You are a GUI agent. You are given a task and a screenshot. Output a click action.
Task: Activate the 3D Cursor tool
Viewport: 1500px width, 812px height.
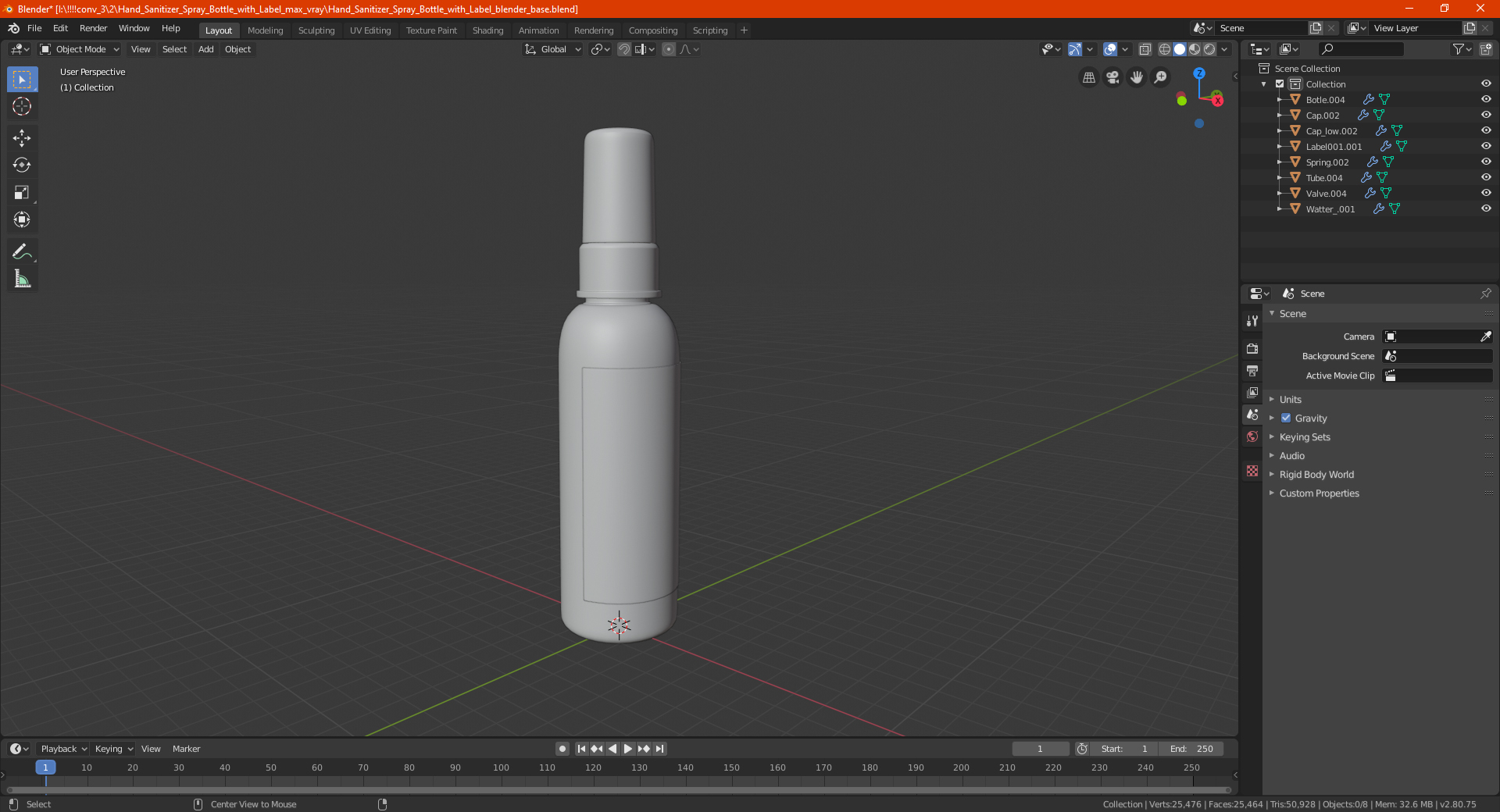click(x=22, y=107)
